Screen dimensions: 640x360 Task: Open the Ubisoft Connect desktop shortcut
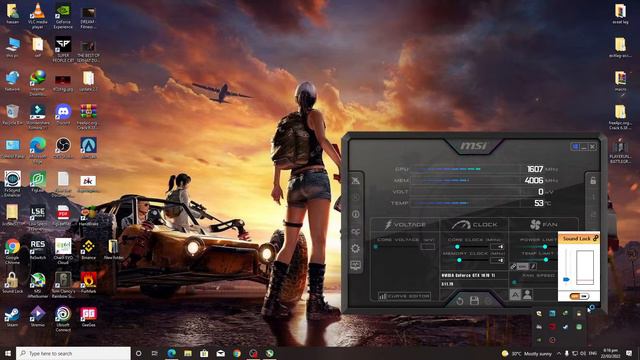pos(63,319)
